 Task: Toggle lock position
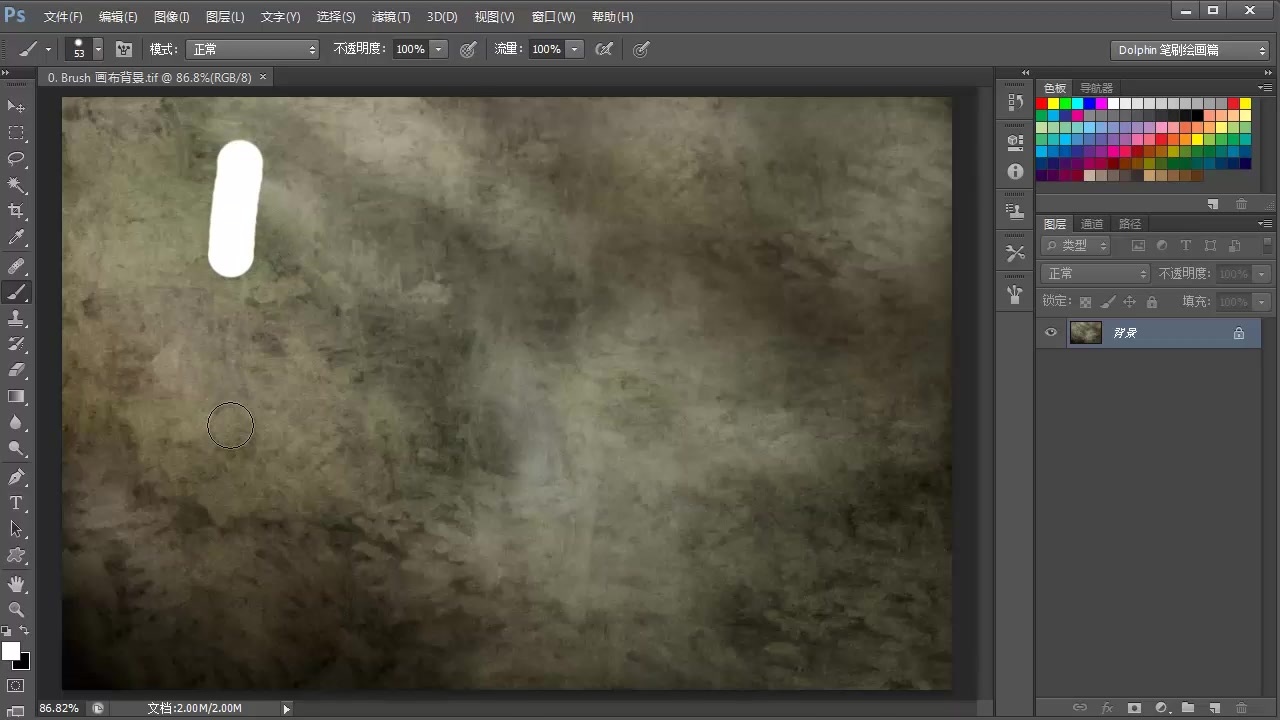click(x=1129, y=302)
